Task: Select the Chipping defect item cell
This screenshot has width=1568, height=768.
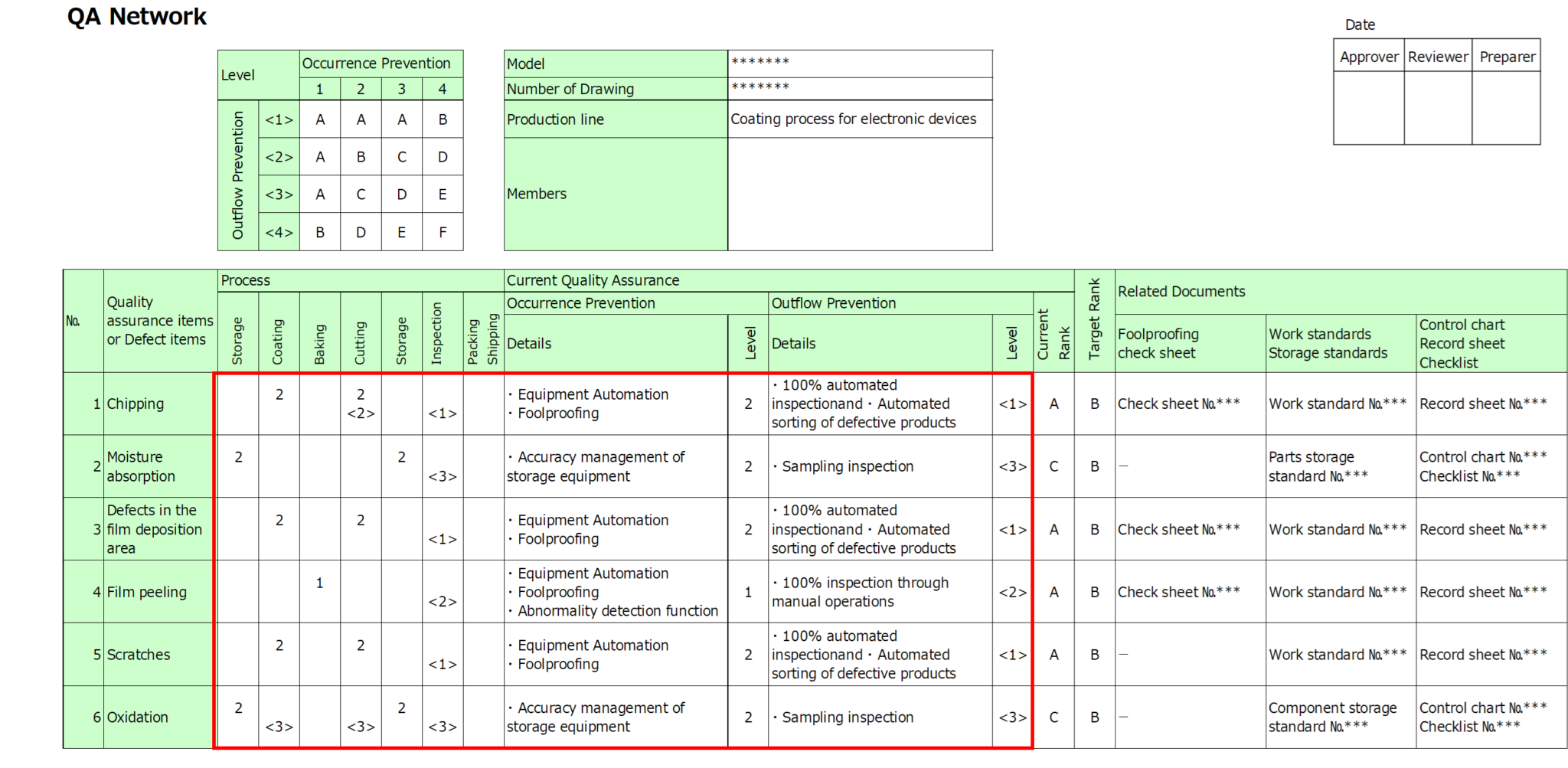Action: (x=159, y=404)
